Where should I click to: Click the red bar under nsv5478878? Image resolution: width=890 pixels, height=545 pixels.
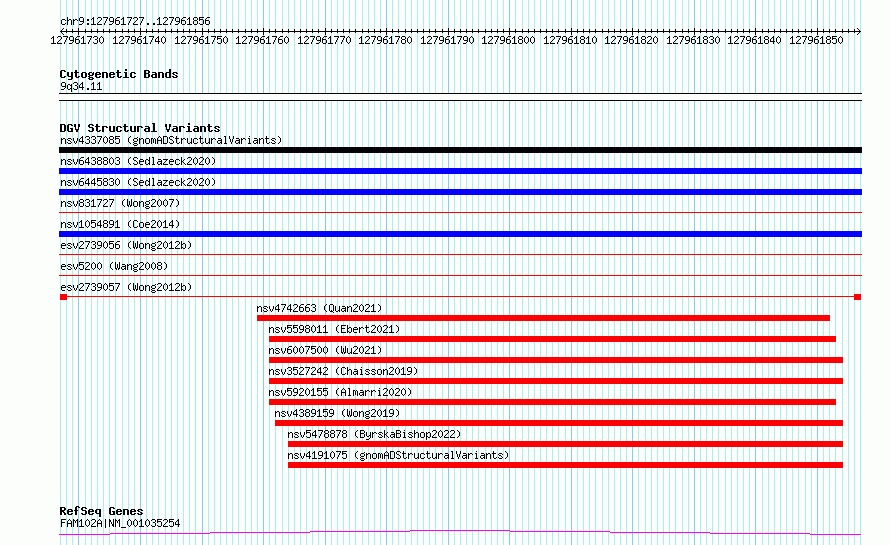click(565, 444)
